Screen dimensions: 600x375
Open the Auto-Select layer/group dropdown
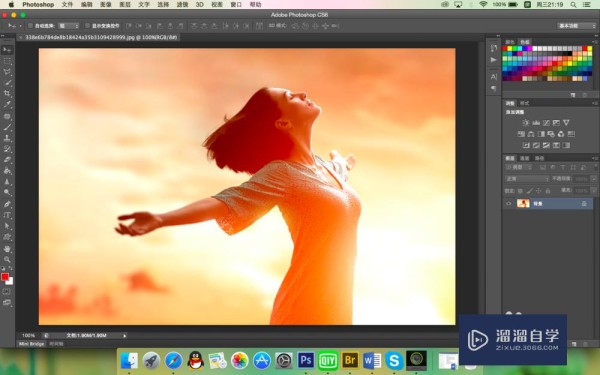(69, 26)
